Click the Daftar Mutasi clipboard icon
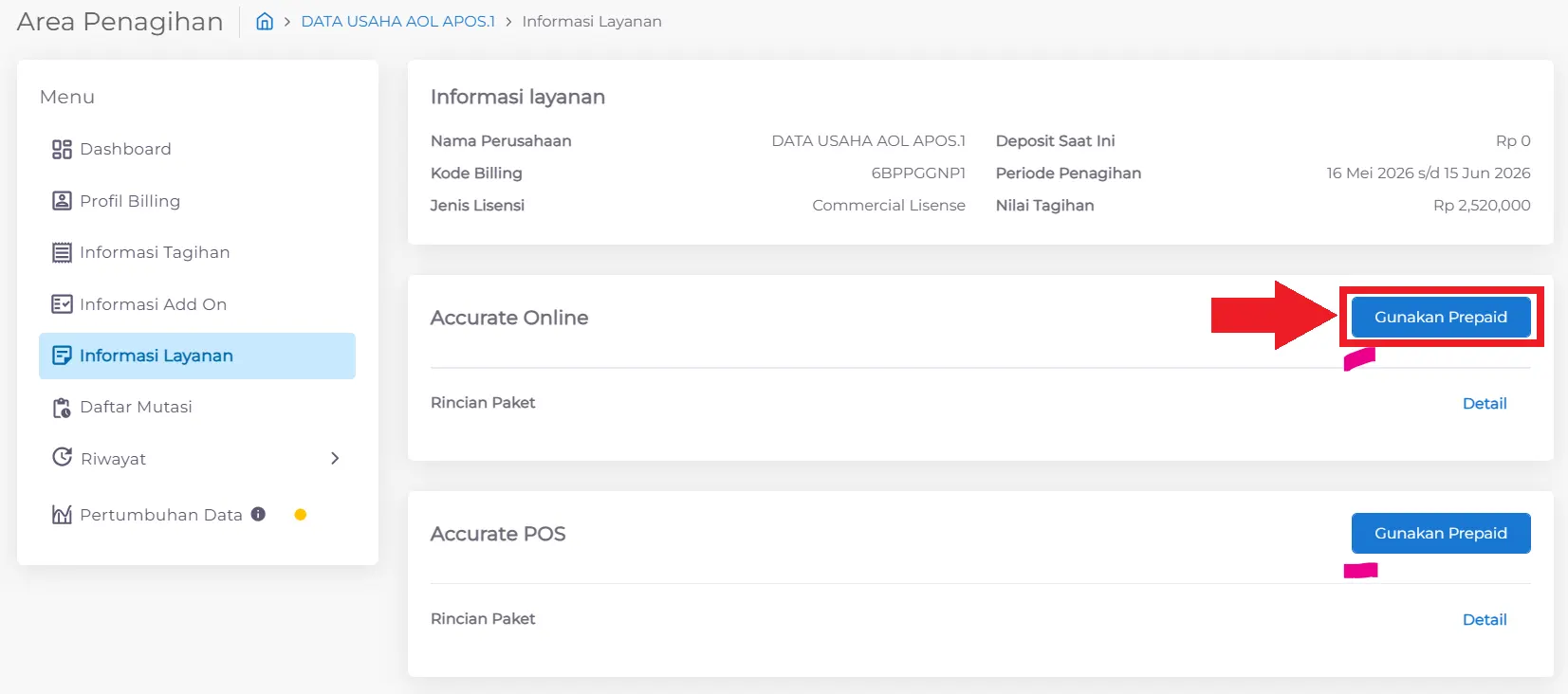 tap(62, 408)
